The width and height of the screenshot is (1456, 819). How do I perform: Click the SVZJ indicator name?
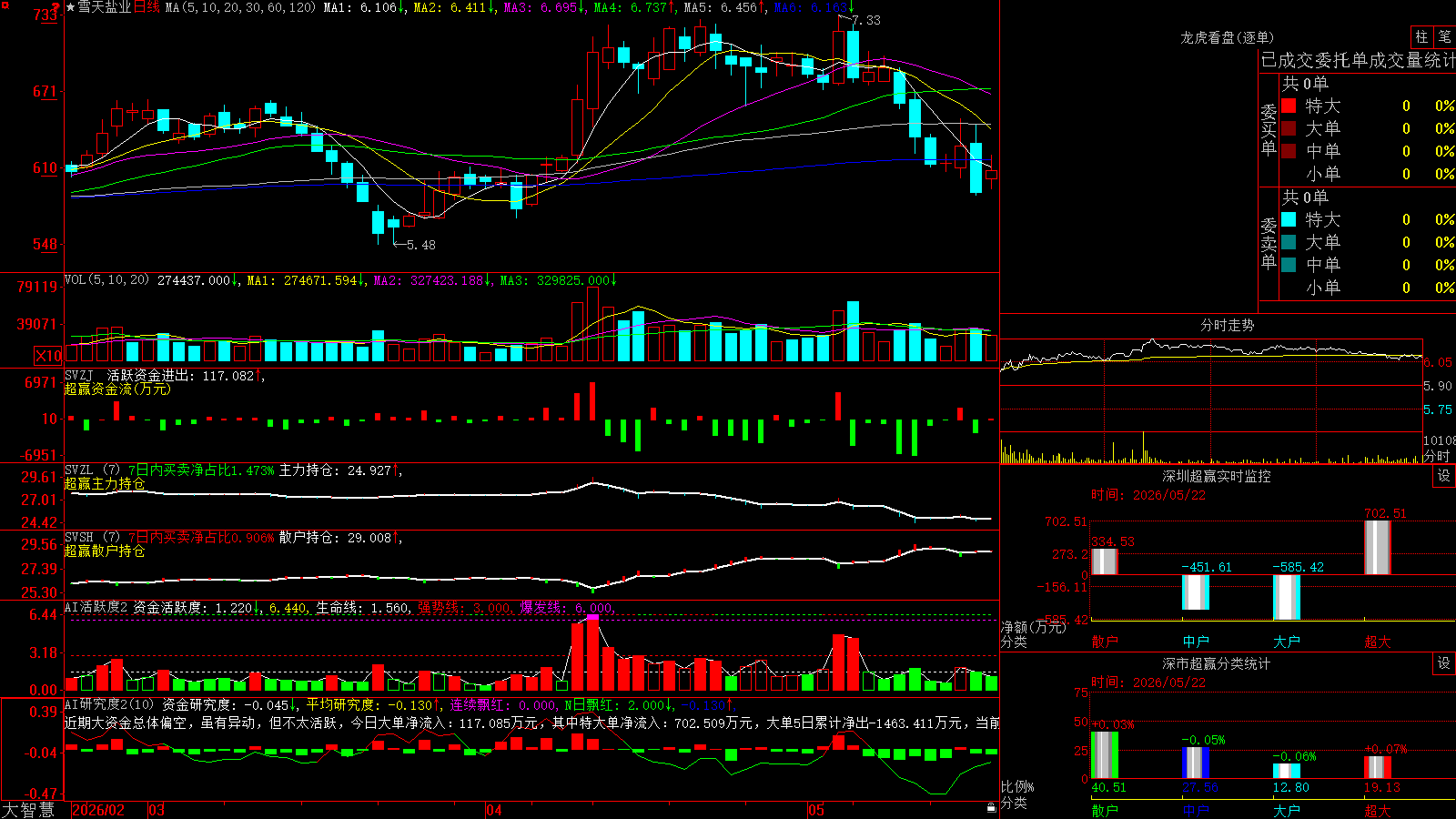(x=79, y=375)
